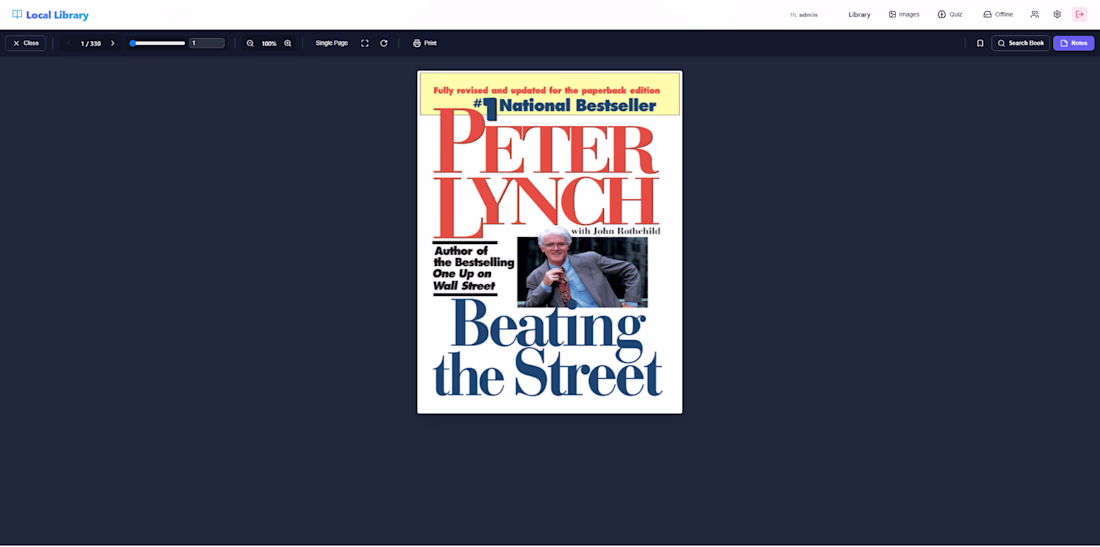Click the page position slider

pyautogui.click(x=157, y=43)
